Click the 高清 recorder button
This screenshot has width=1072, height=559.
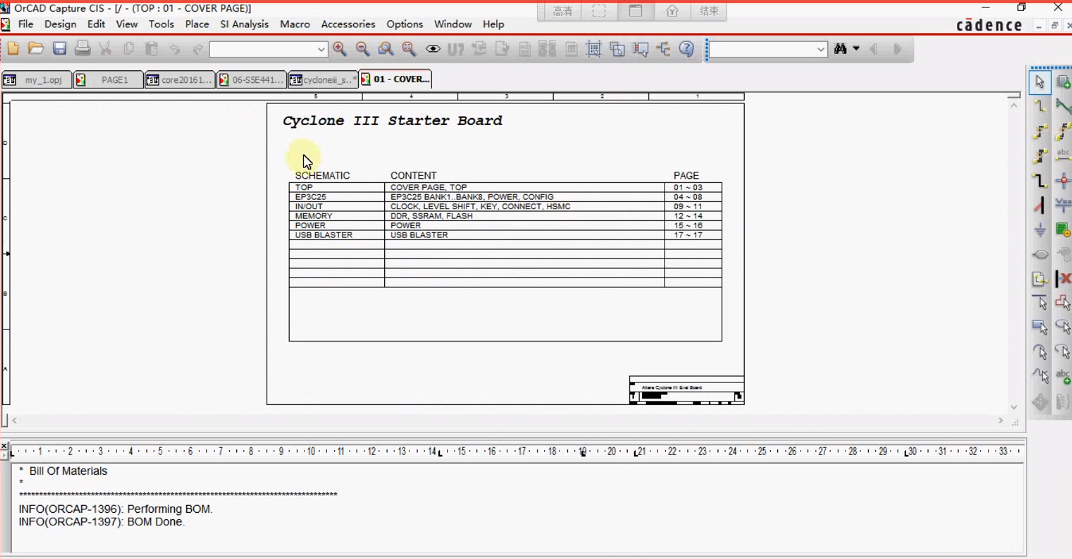(563, 11)
